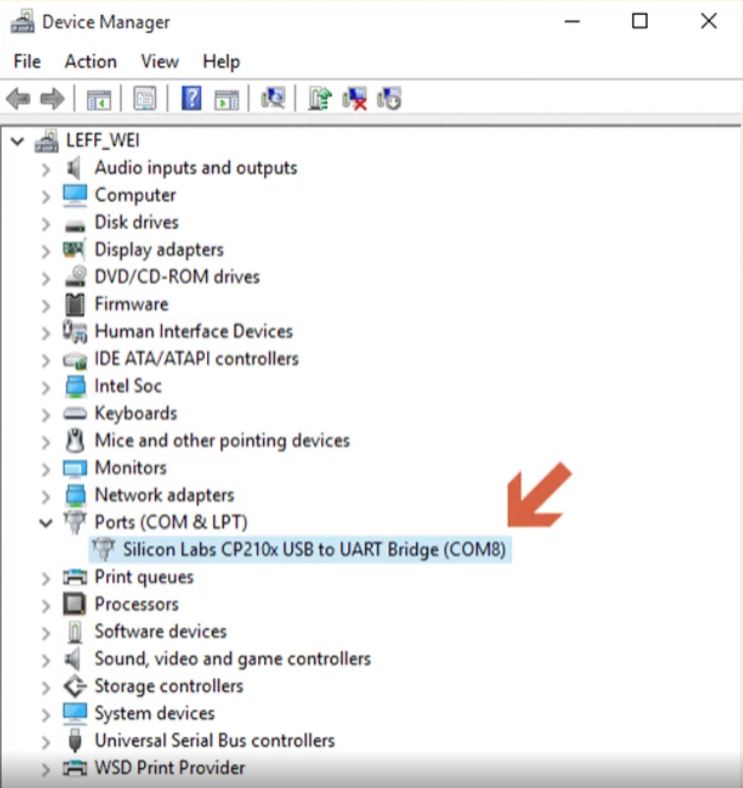The image size is (743, 788).
Task: Open the Help menu
Action: pos(221,62)
